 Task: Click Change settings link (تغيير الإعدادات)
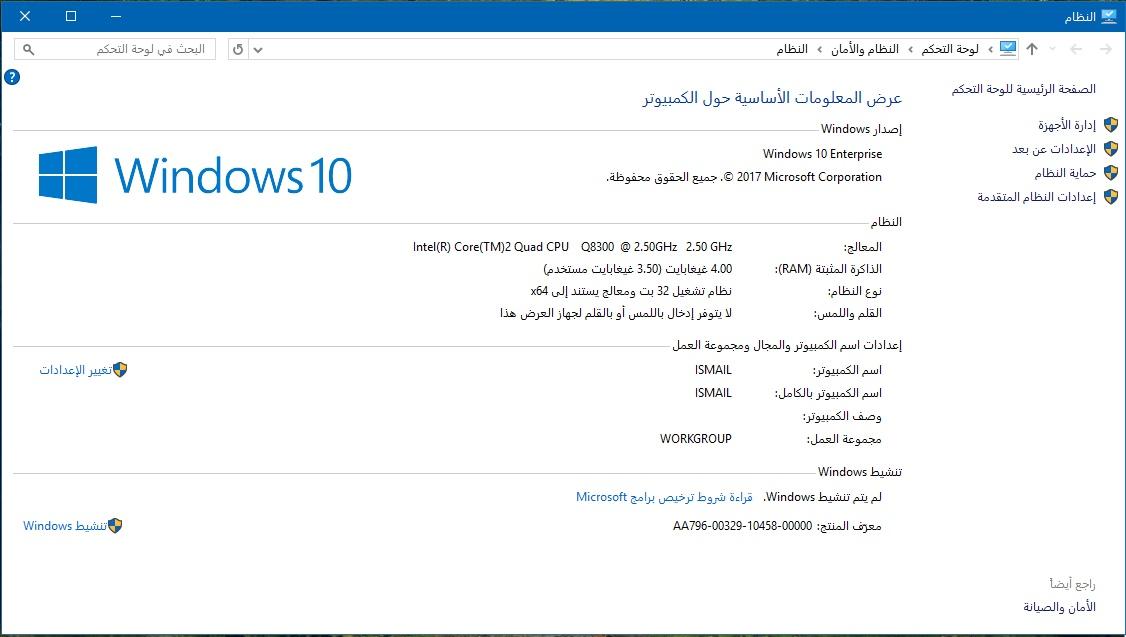click(x=75, y=370)
